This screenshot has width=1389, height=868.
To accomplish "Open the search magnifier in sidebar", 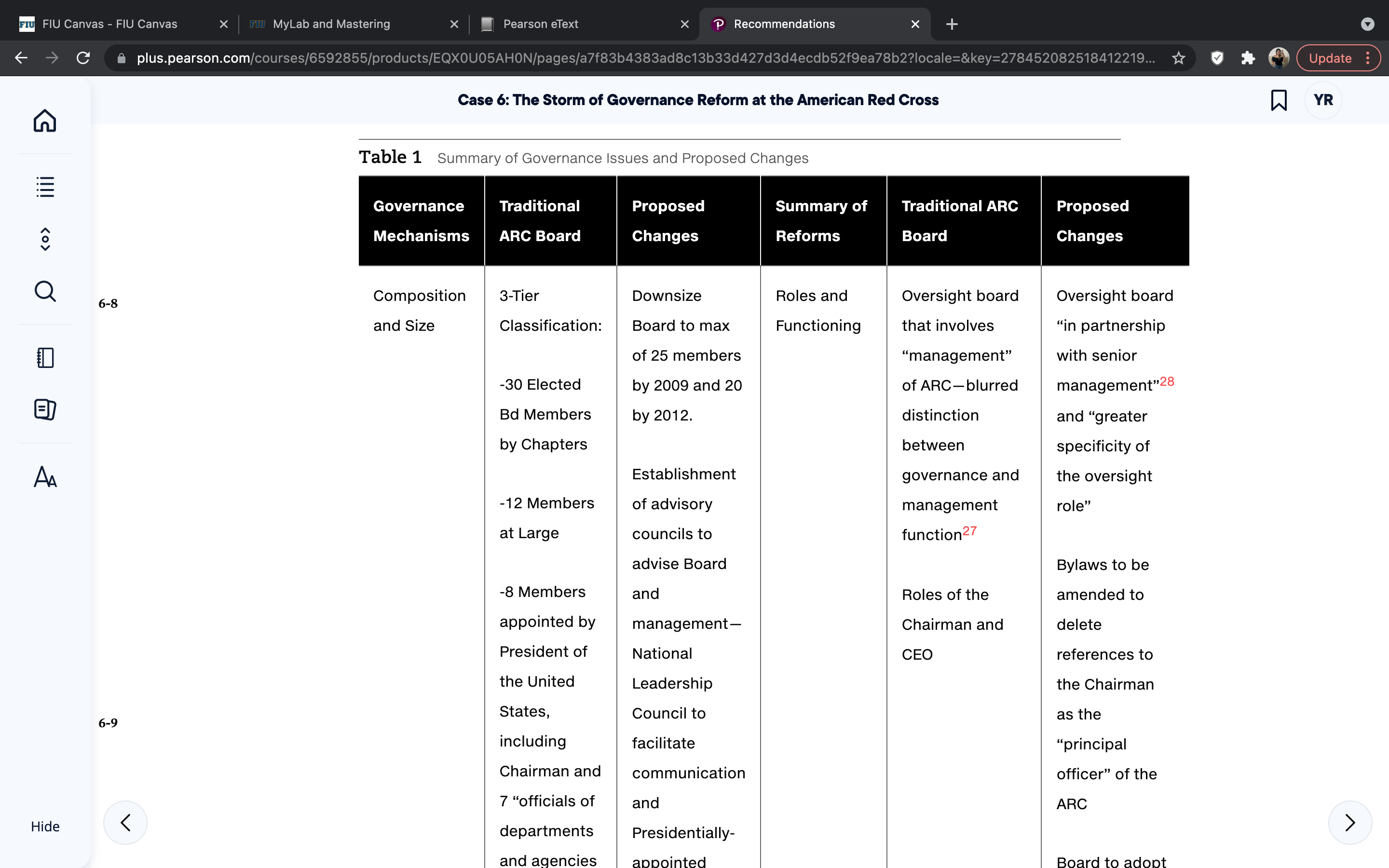I will [45, 291].
